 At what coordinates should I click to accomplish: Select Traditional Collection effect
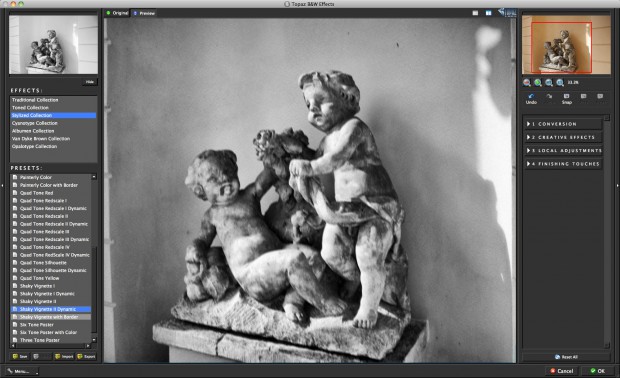tap(53, 100)
